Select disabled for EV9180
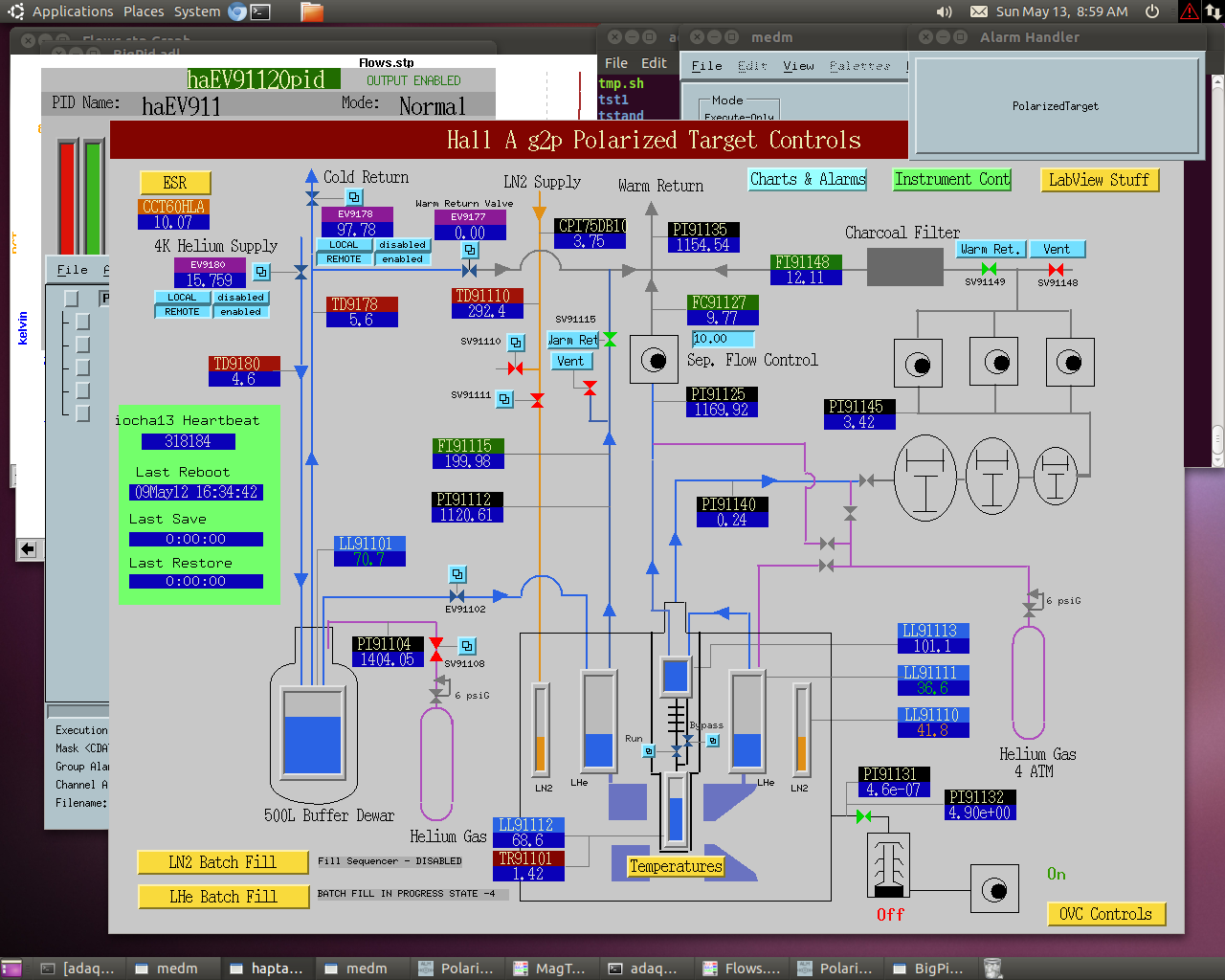This screenshot has height=980, width=1225. click(x=240, y=298)
